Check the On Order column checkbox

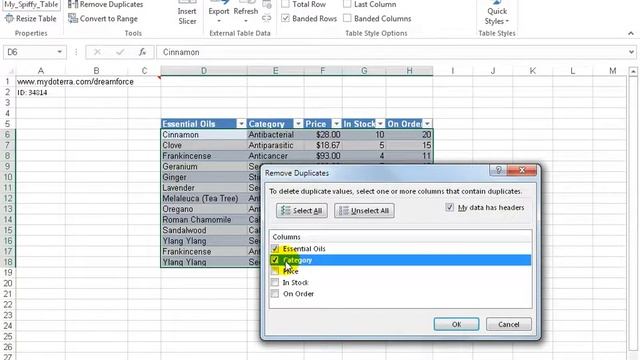[275, 294]
